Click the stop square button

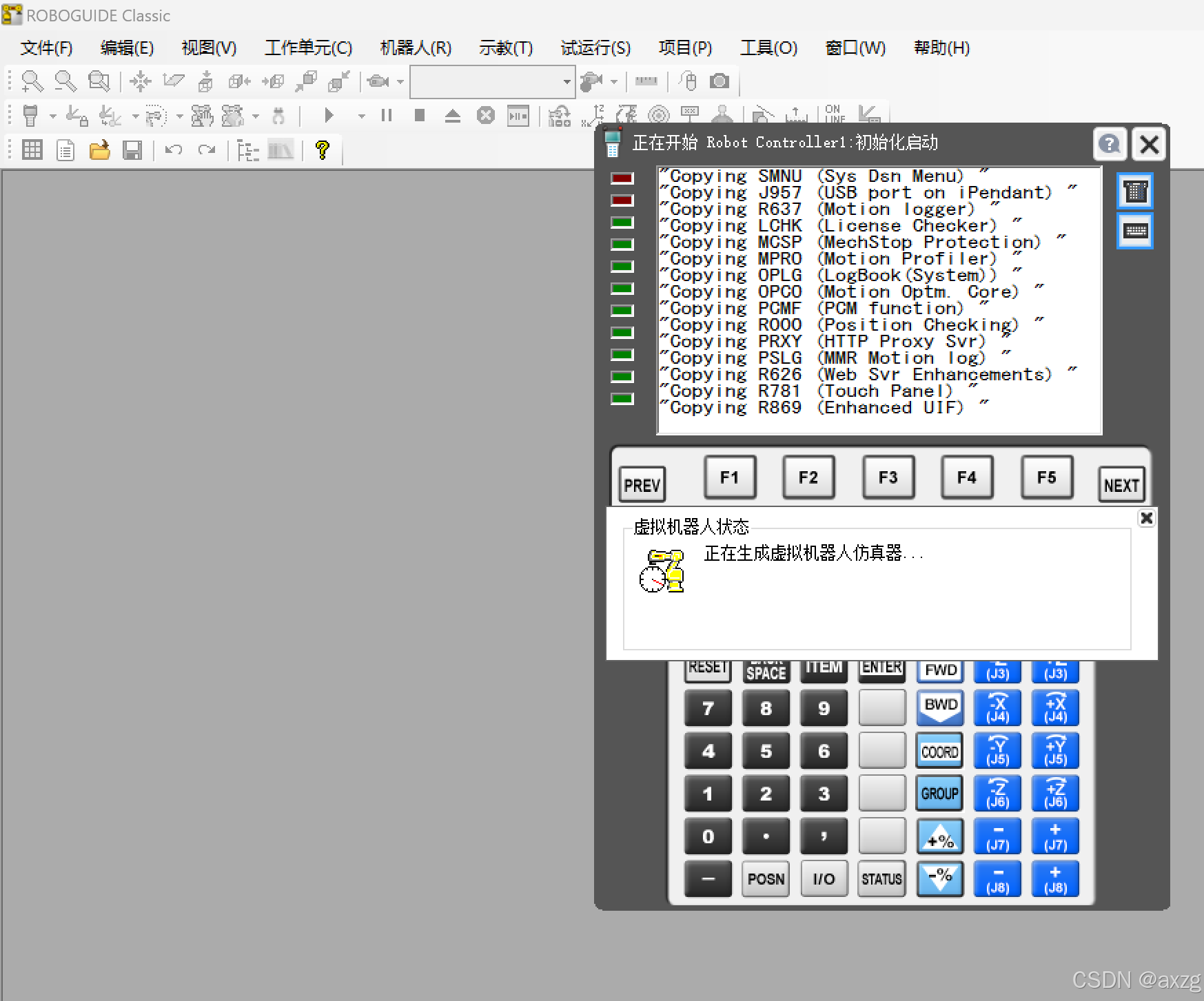pyautogui.click(x=420, y=116)
